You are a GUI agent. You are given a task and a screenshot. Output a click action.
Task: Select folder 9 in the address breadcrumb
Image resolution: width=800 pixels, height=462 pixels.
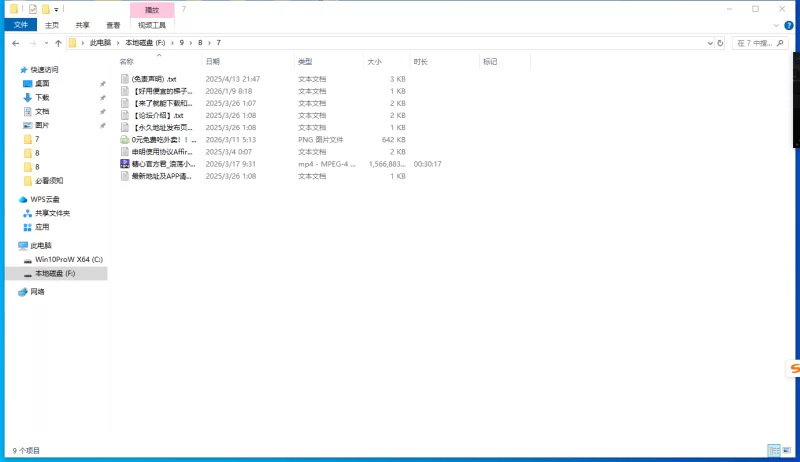coord(181,43)
